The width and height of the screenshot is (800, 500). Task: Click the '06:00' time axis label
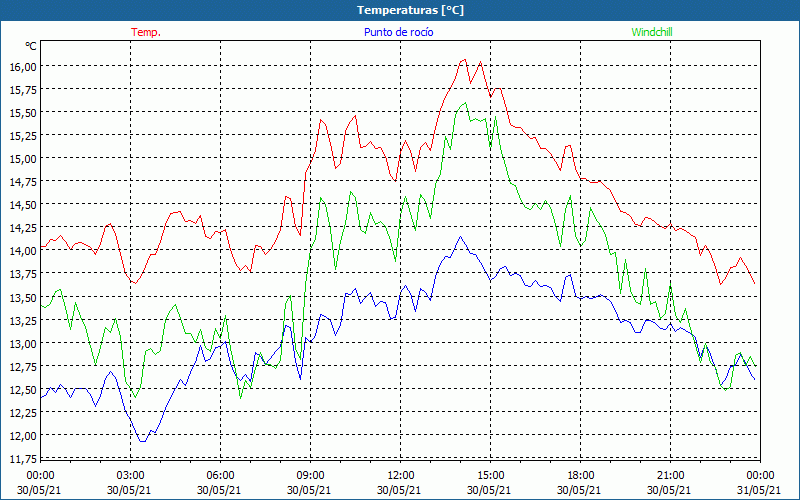tap(220, 476)
